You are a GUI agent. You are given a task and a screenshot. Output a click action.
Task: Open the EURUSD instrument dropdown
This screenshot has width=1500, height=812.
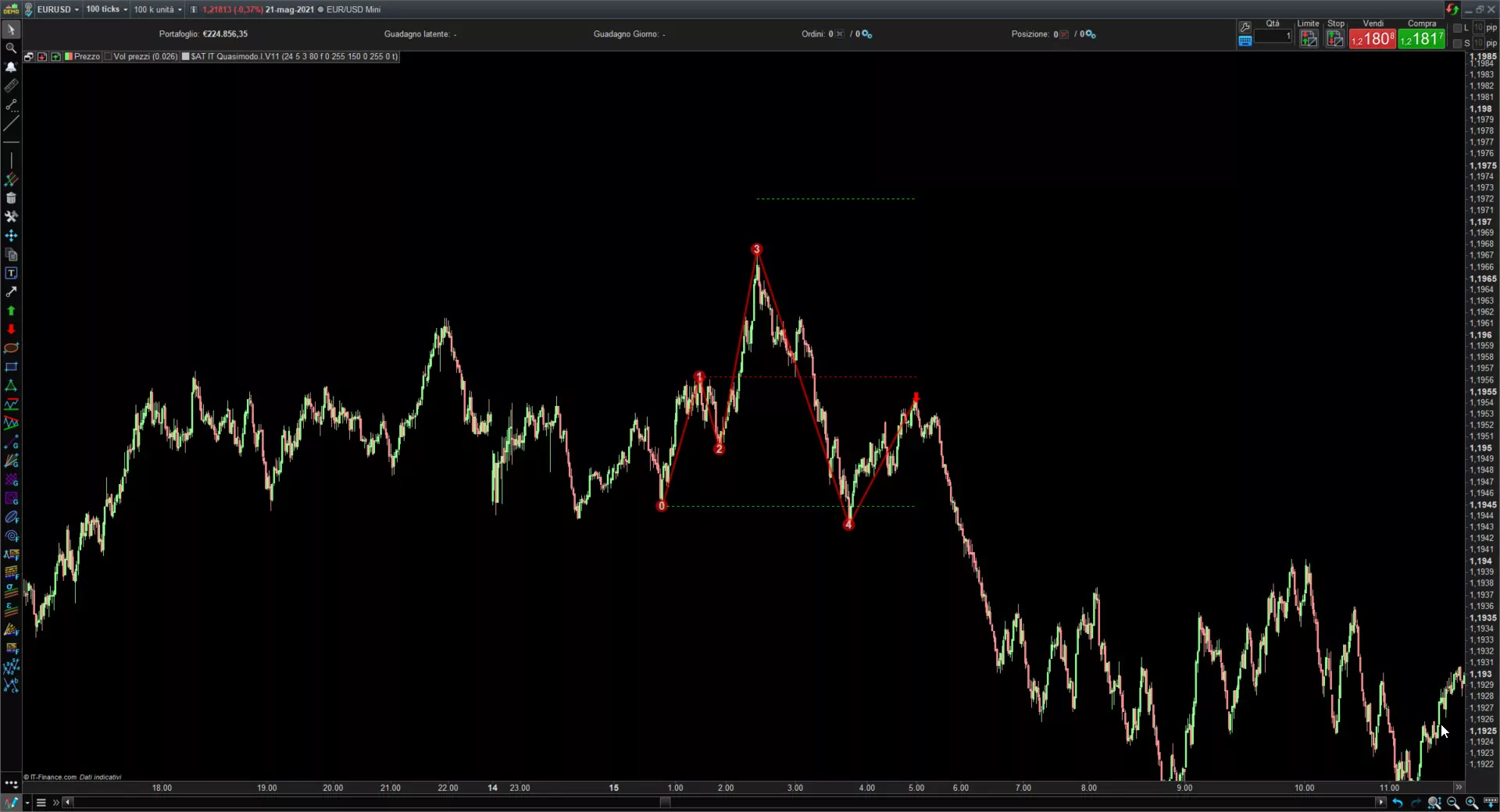tap(58, 9)
